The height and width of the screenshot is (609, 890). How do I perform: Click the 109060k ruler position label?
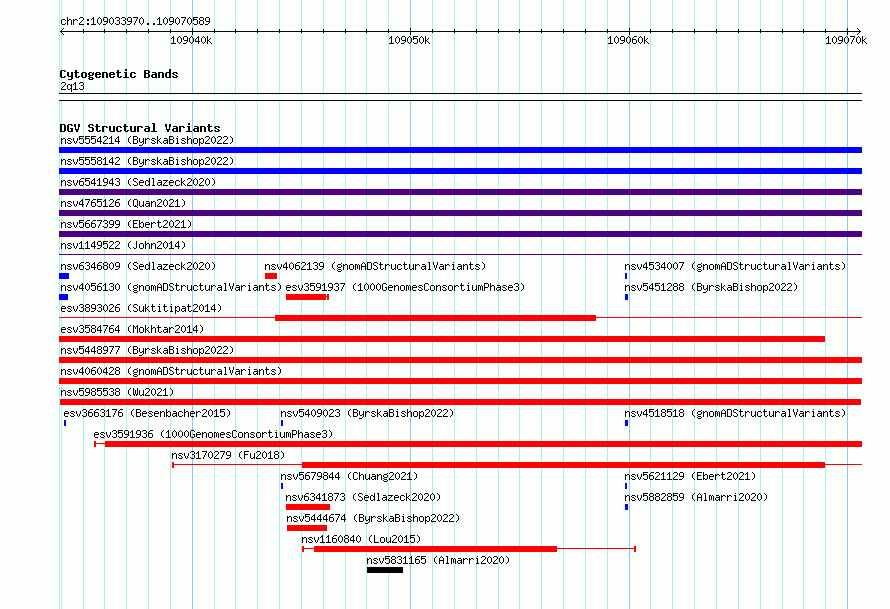point(628,40)
